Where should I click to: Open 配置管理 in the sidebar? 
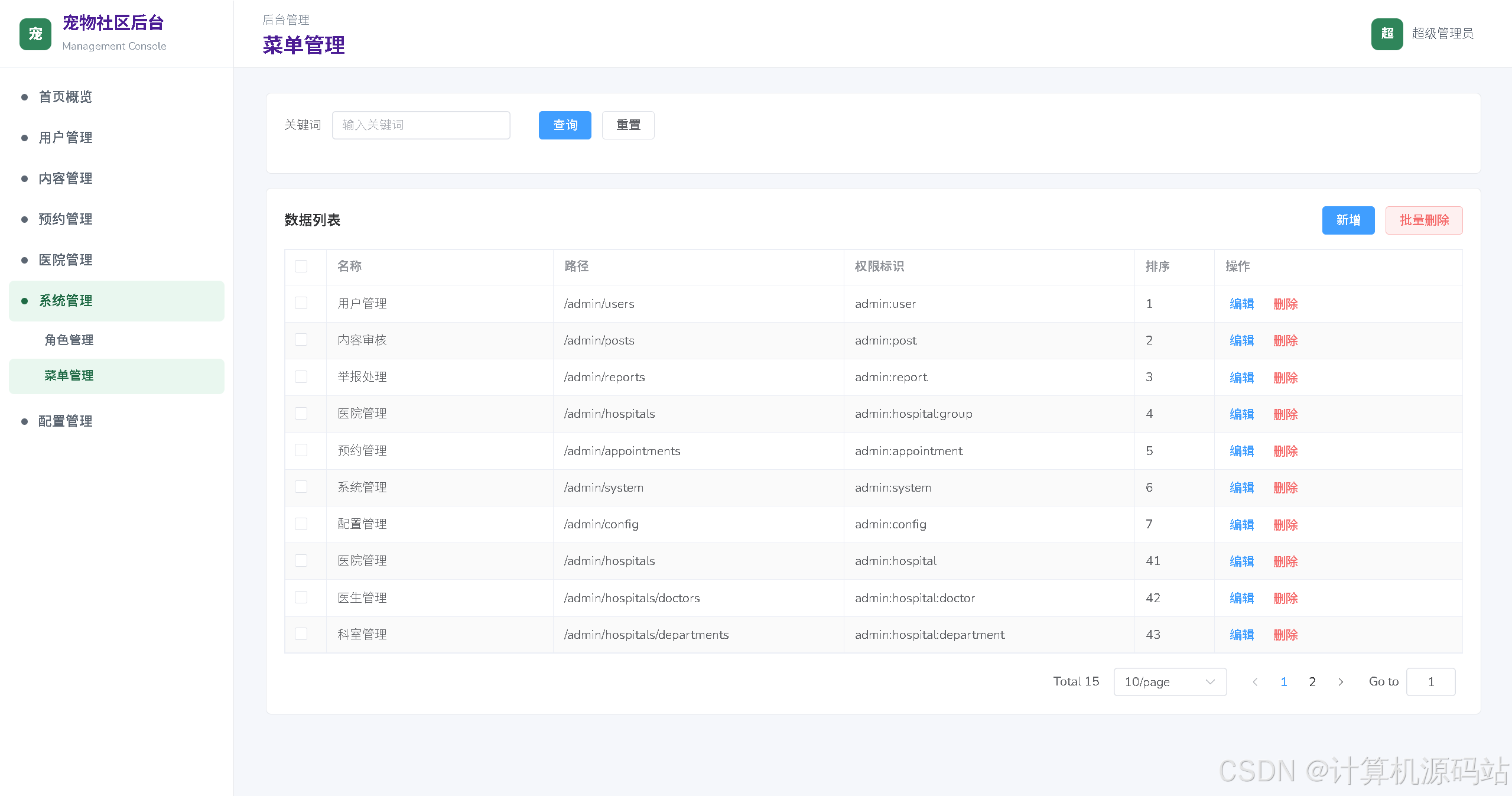(116, 421)
